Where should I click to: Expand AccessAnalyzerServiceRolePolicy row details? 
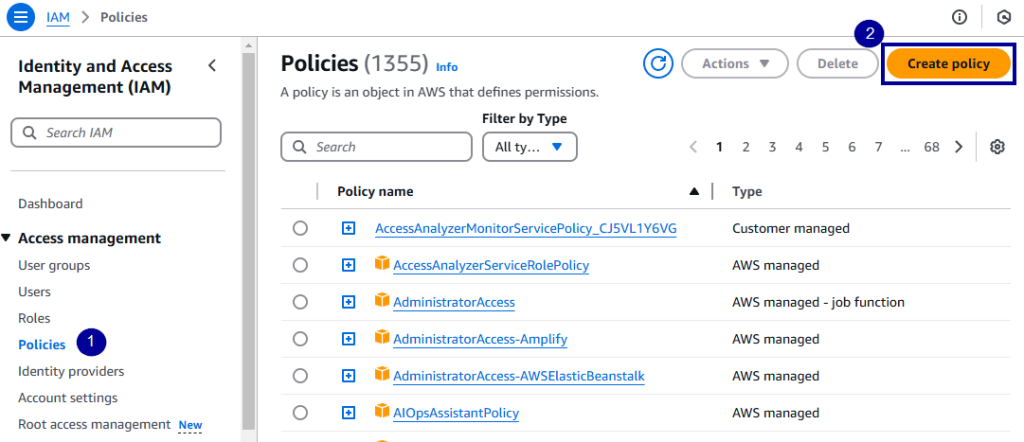tap(349, 265)
